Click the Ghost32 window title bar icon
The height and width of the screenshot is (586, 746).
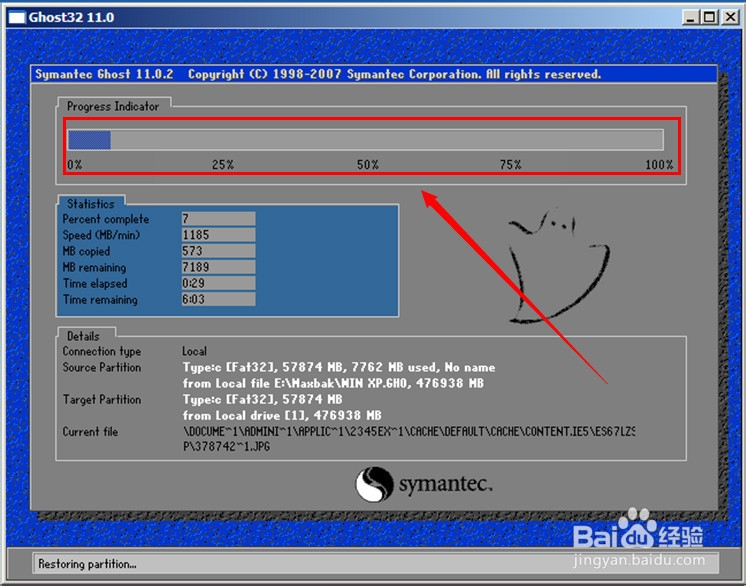pyautogui.click(x=17, y=18)
